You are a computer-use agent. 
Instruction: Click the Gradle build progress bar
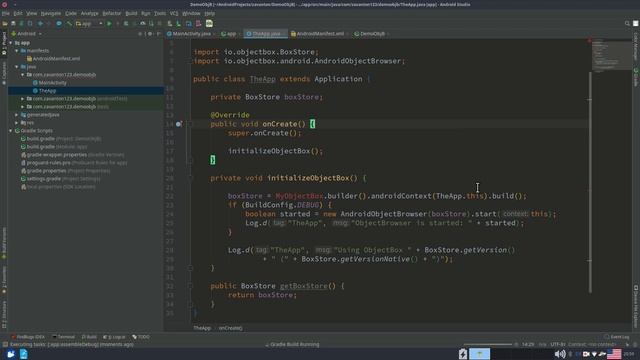click(487, 344)
